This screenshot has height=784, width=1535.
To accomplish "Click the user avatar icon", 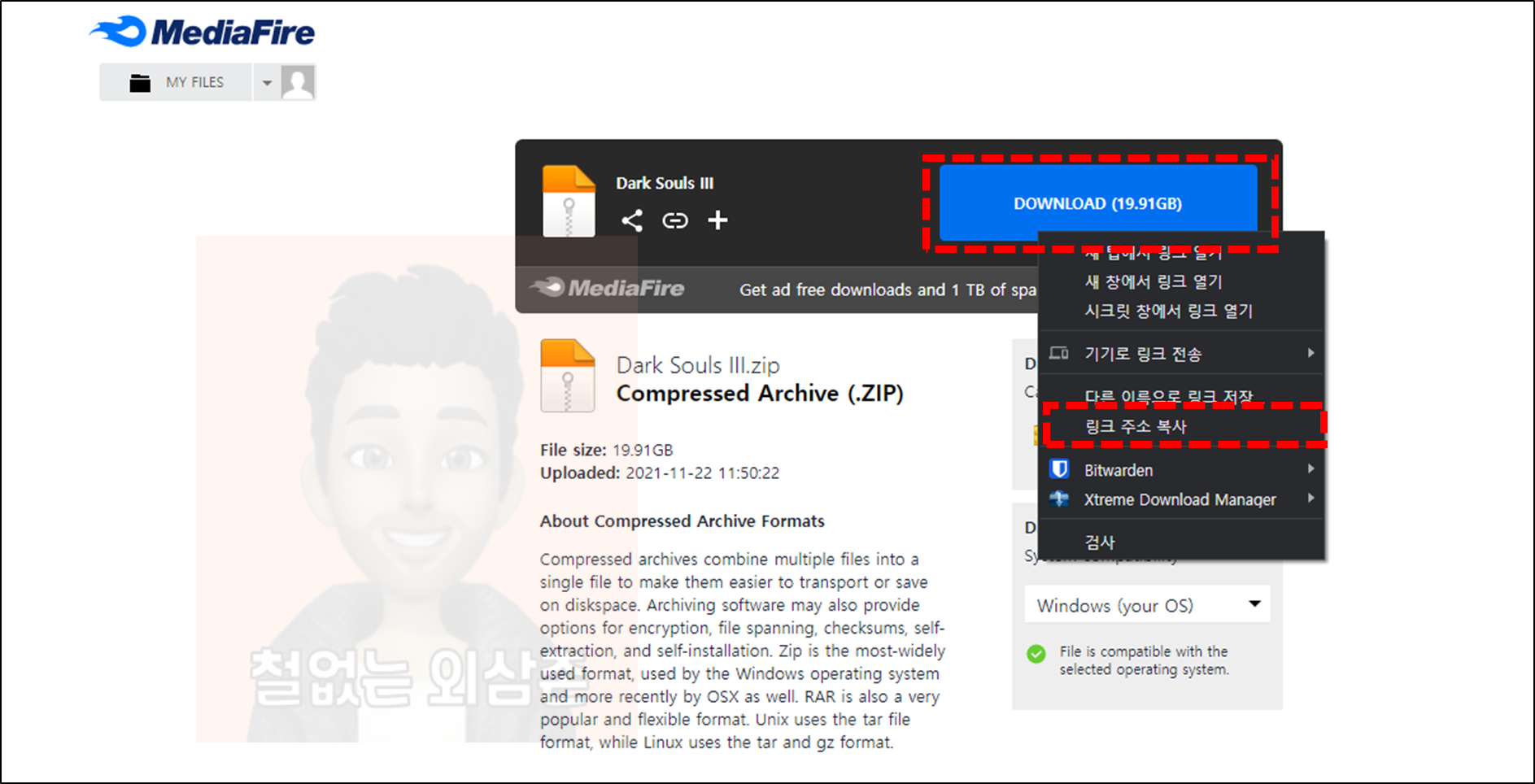I will [x=298, y=82].
